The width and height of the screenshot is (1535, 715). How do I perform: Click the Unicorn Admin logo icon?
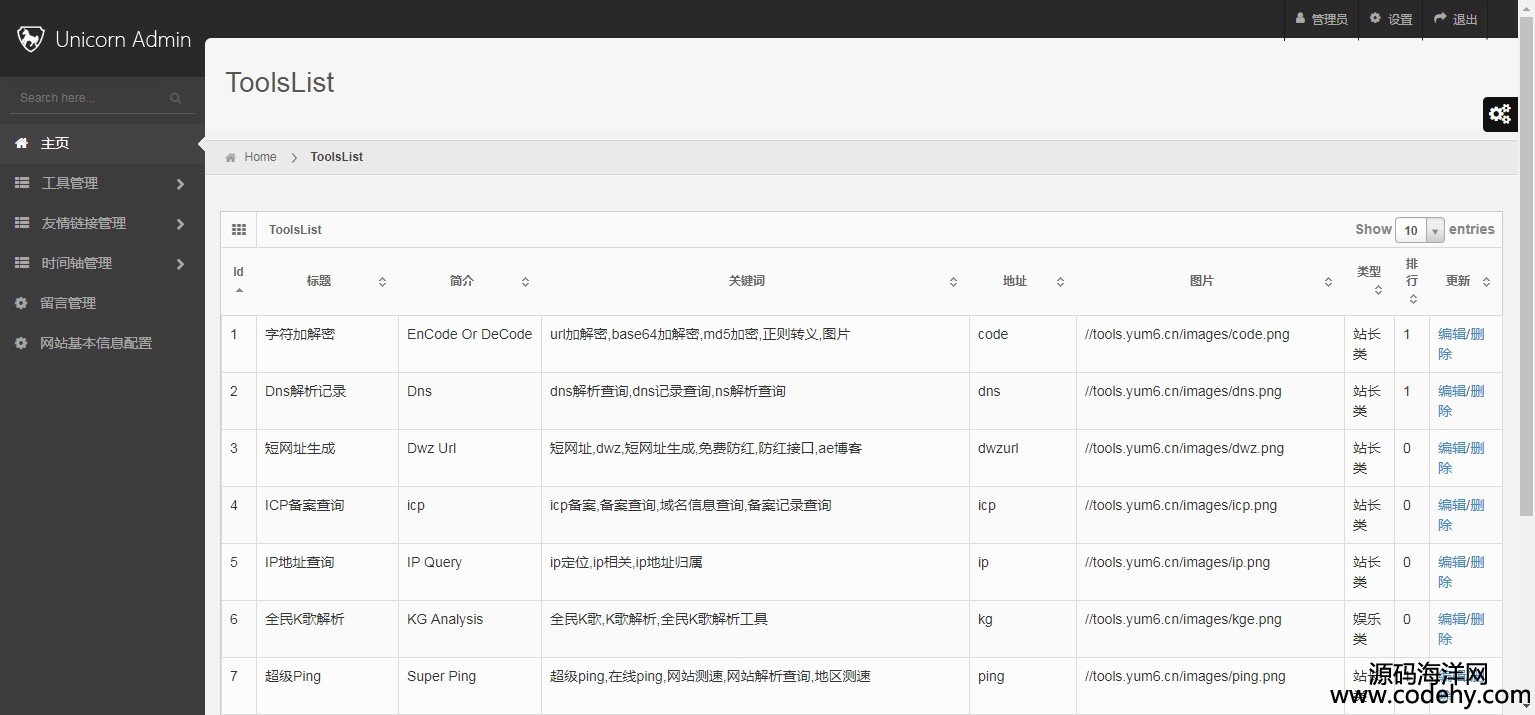tap(30, 39)
